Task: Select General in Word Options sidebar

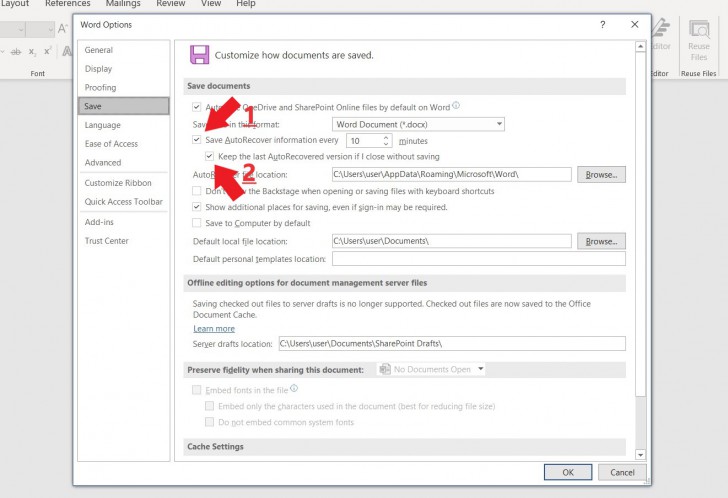Action: tap(124, 50)
